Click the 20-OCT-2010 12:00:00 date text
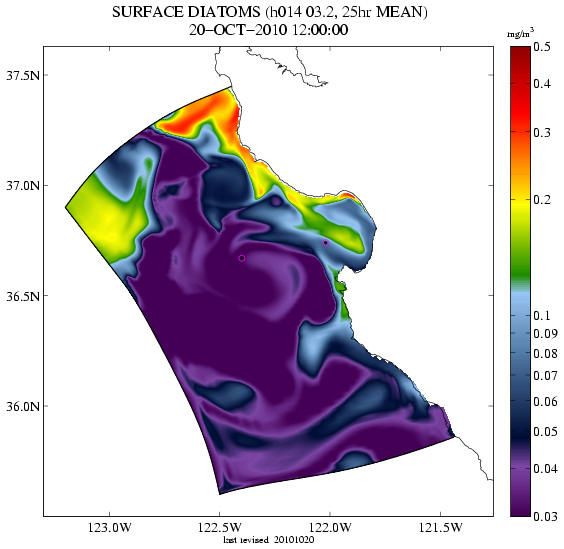The width and height of the screenshot is (564, 549). click(x=269, y=30)
